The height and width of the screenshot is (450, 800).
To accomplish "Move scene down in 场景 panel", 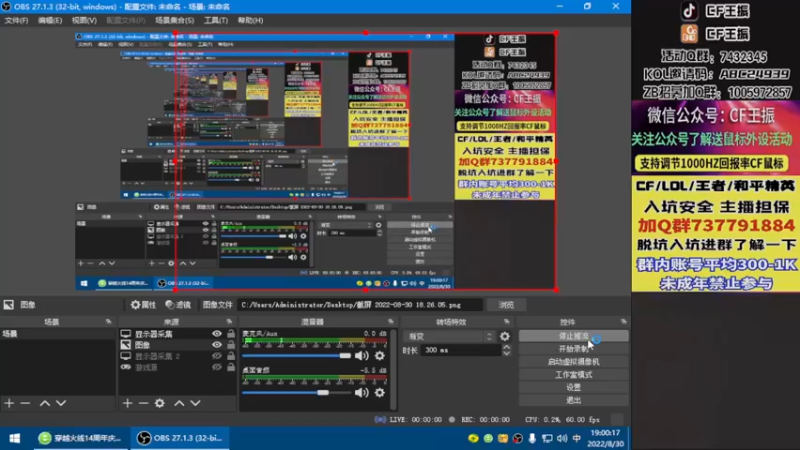I will click(61, 403).
